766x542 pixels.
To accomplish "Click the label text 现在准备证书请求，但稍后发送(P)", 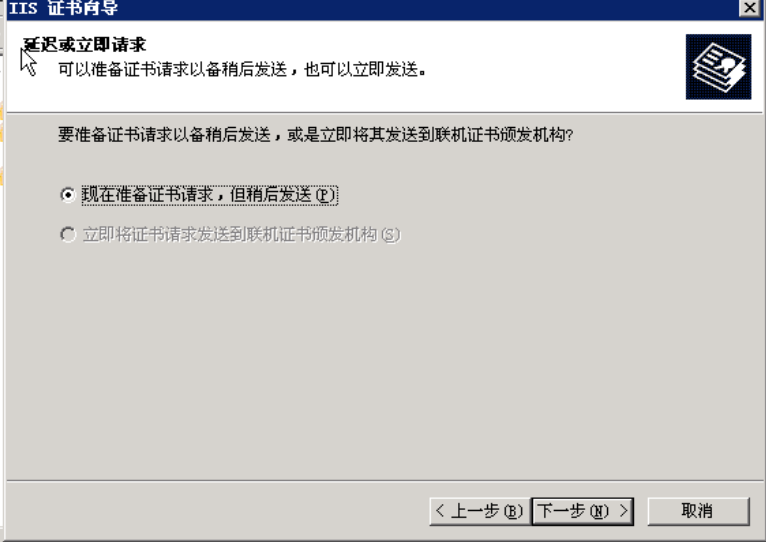I will [209, 195].
